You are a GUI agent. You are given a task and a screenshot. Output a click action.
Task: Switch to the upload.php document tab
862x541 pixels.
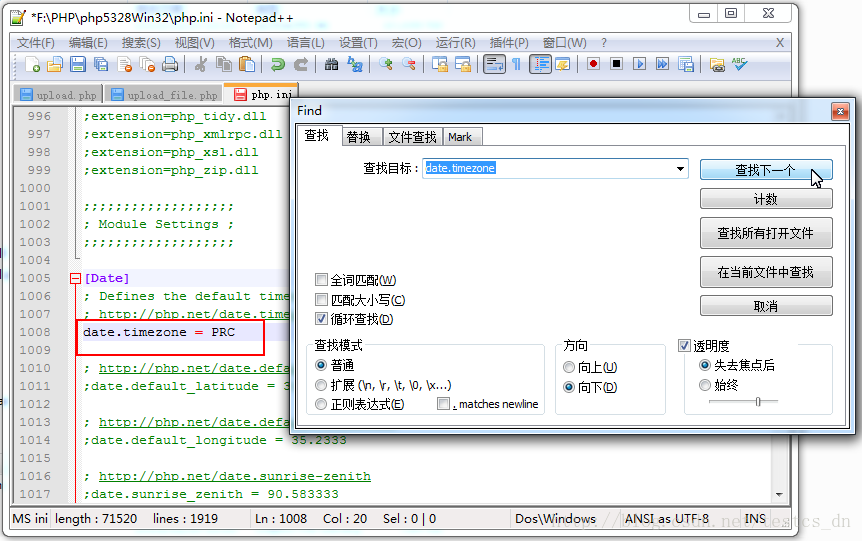[x=59, y=95]
